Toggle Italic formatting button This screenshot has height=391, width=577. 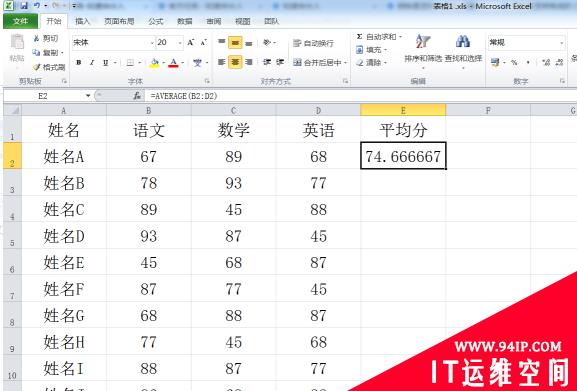tap(92, 63)
